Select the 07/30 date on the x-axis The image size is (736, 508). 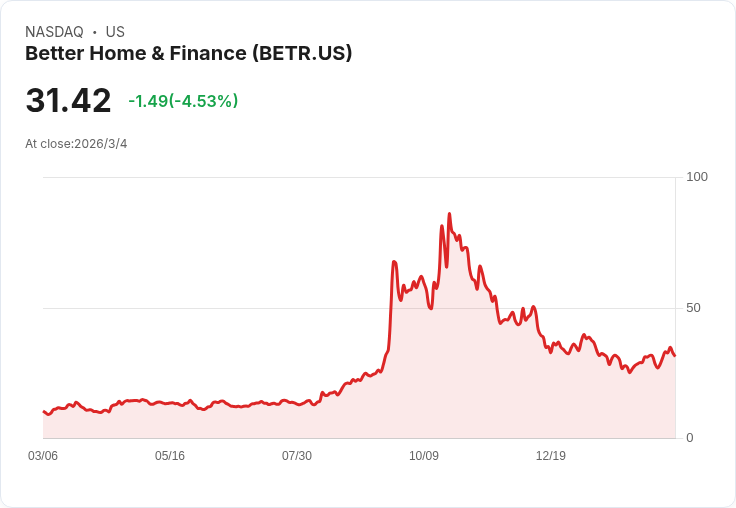(297, 456)
